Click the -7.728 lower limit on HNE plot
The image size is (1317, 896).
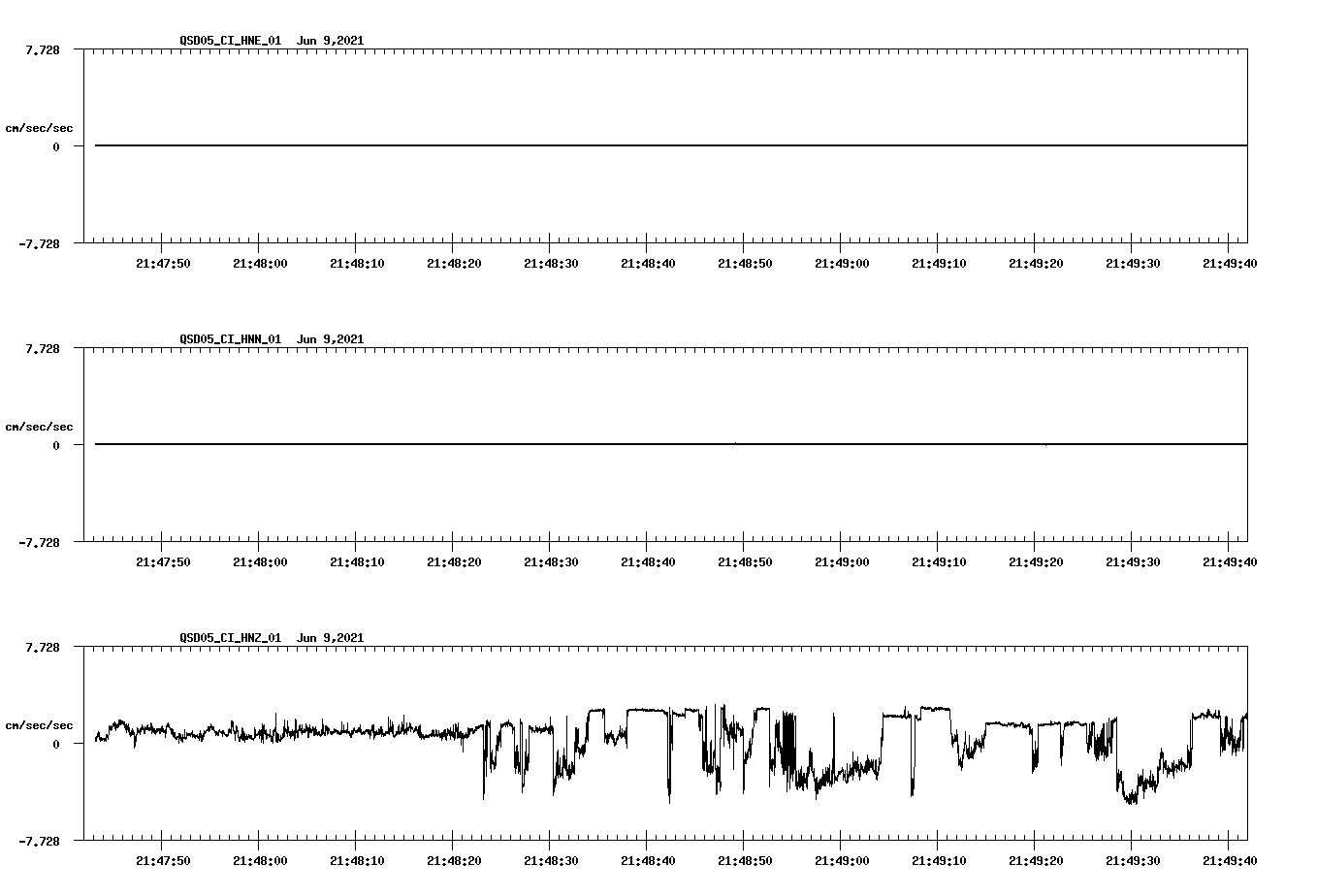[x=39, y=244]
